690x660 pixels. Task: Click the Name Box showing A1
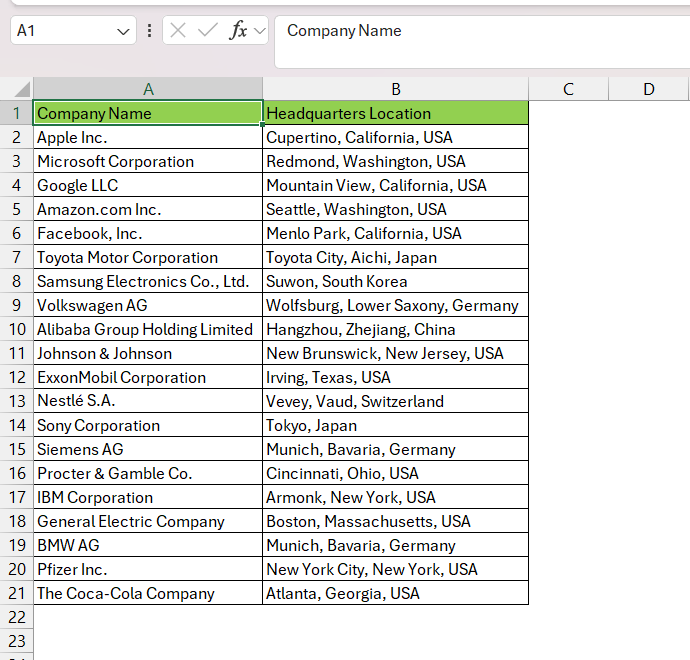coord(73,30)
